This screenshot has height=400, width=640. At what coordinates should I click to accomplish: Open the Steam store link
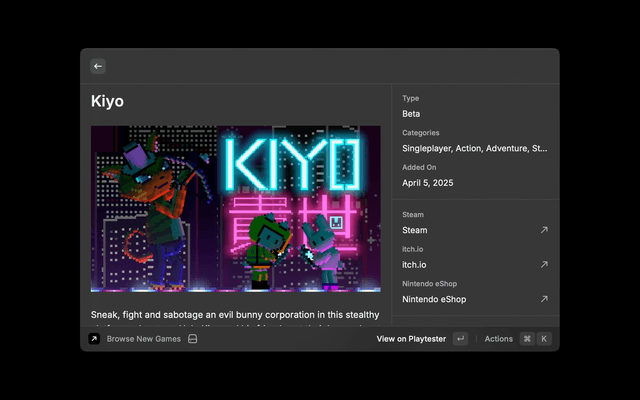click(415, 230)
